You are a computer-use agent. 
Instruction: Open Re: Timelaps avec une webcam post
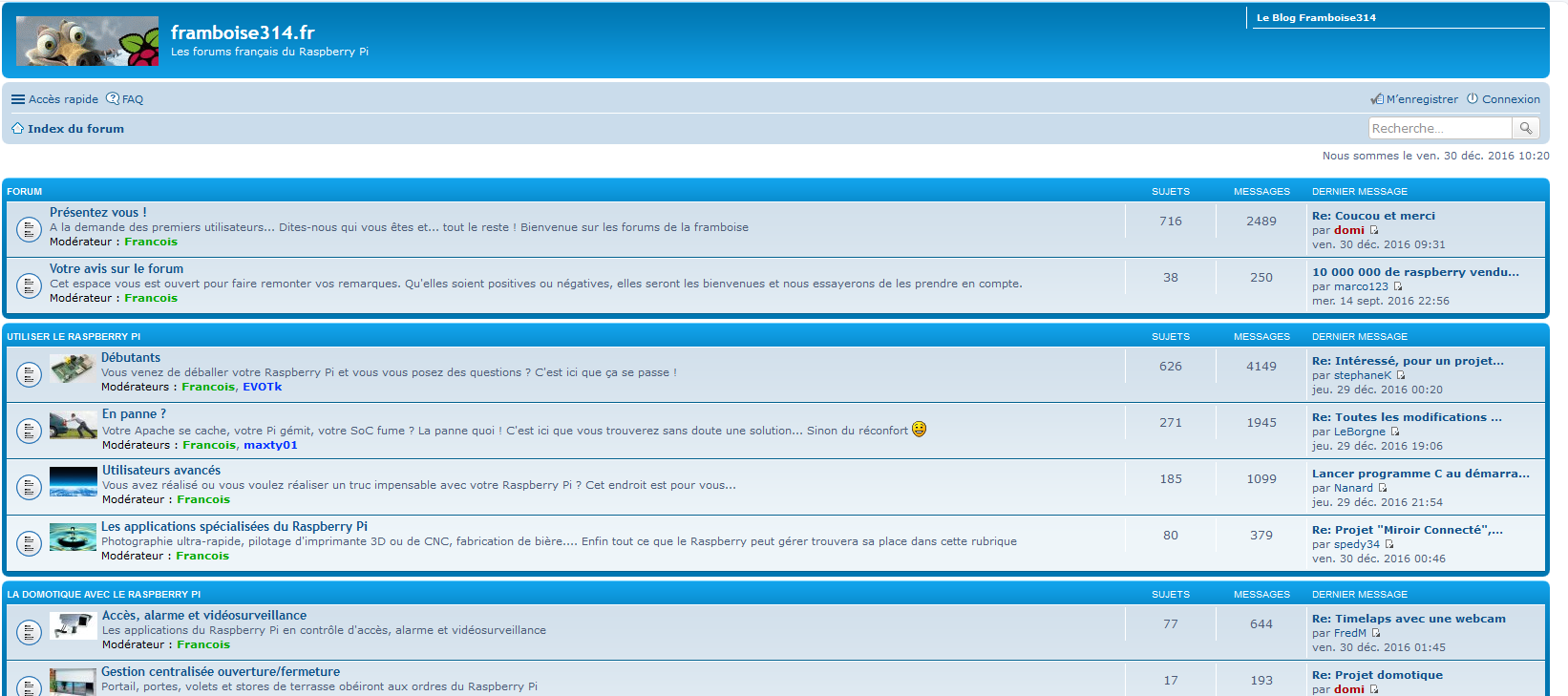click(1409, 619)
